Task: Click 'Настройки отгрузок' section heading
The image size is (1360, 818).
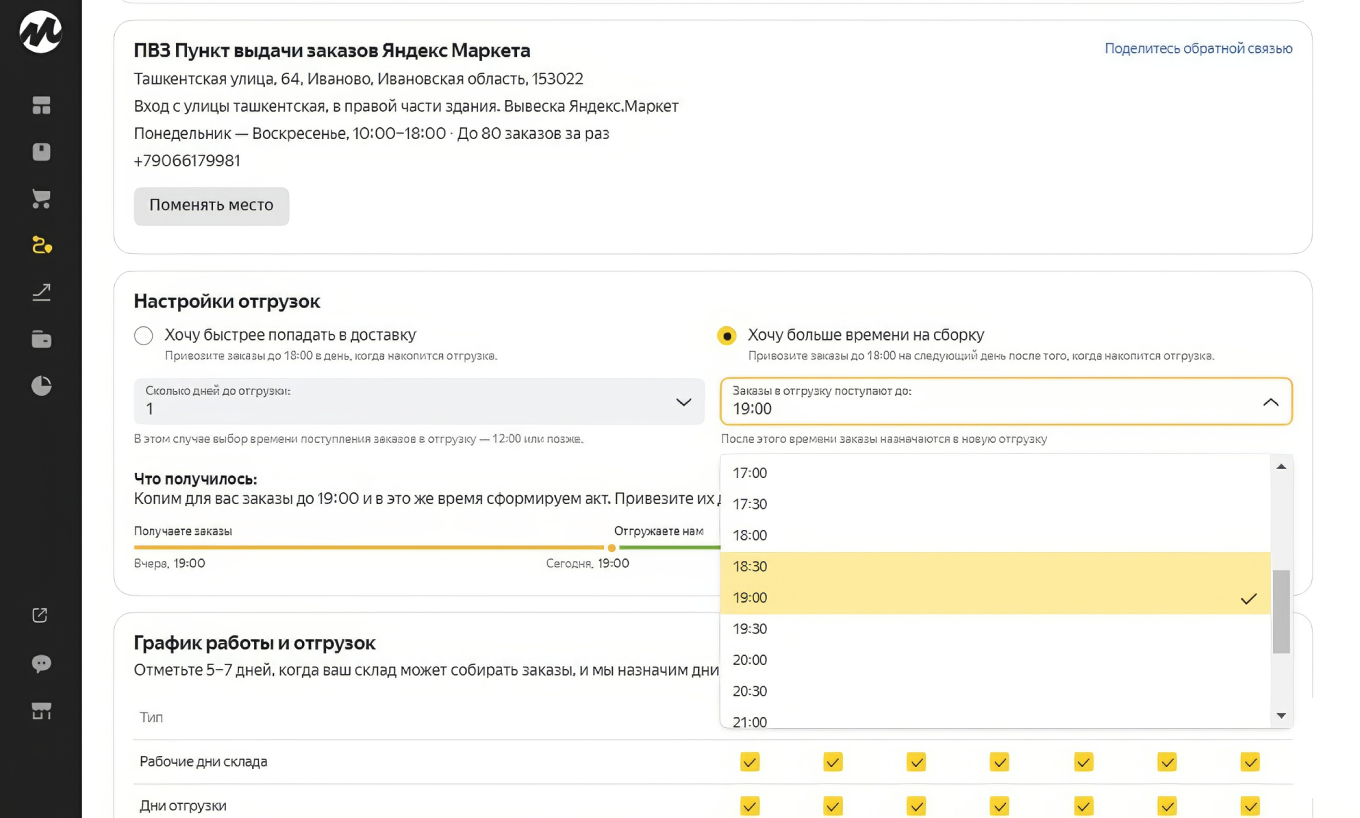Action: (227, 301)
